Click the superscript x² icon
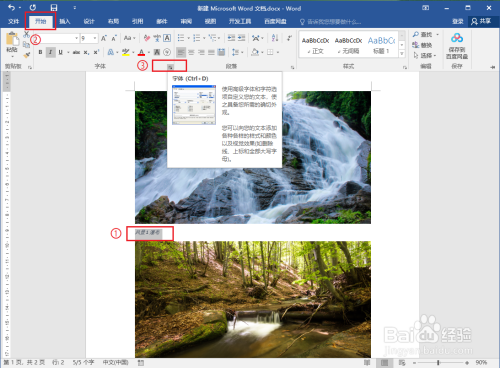 [96, 52]
